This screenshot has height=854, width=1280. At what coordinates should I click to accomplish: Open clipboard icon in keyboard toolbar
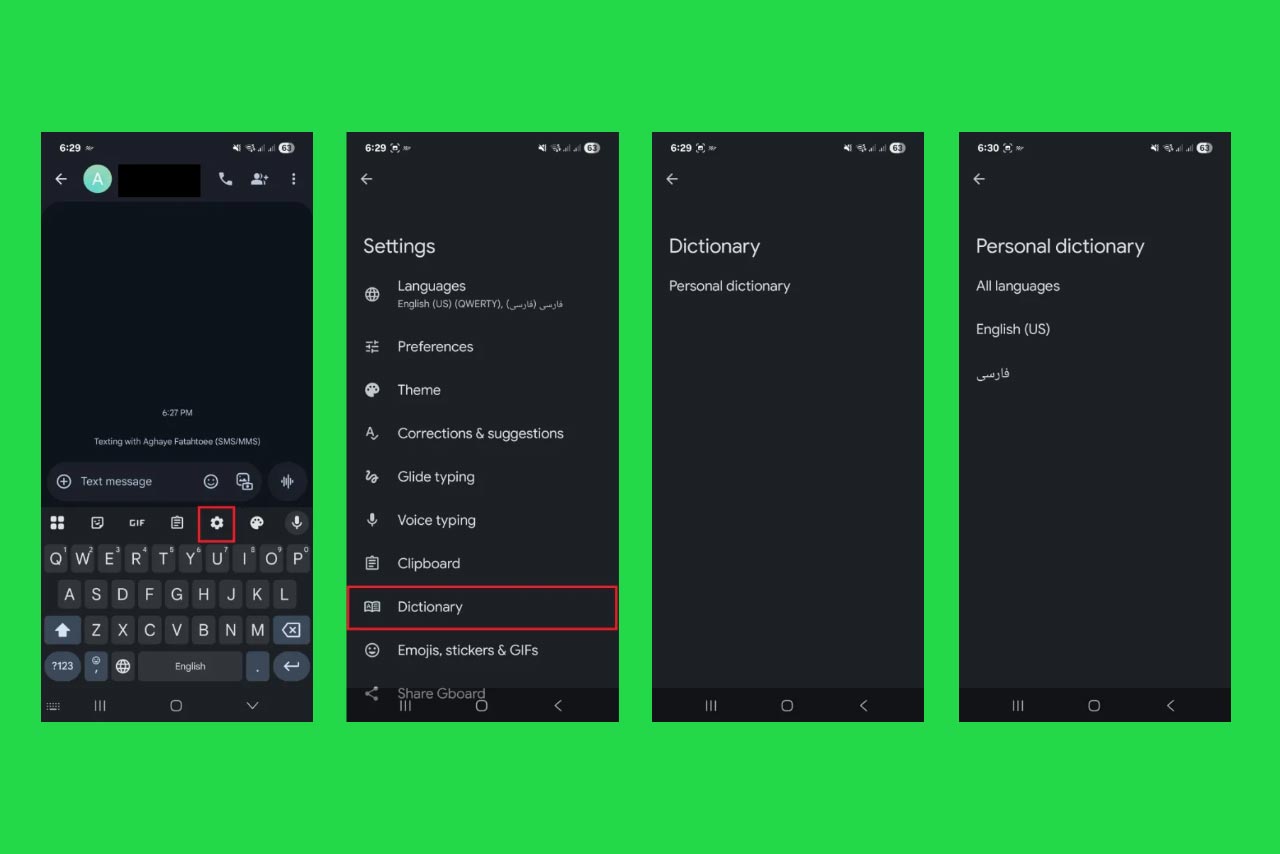[x=177, y=523]
